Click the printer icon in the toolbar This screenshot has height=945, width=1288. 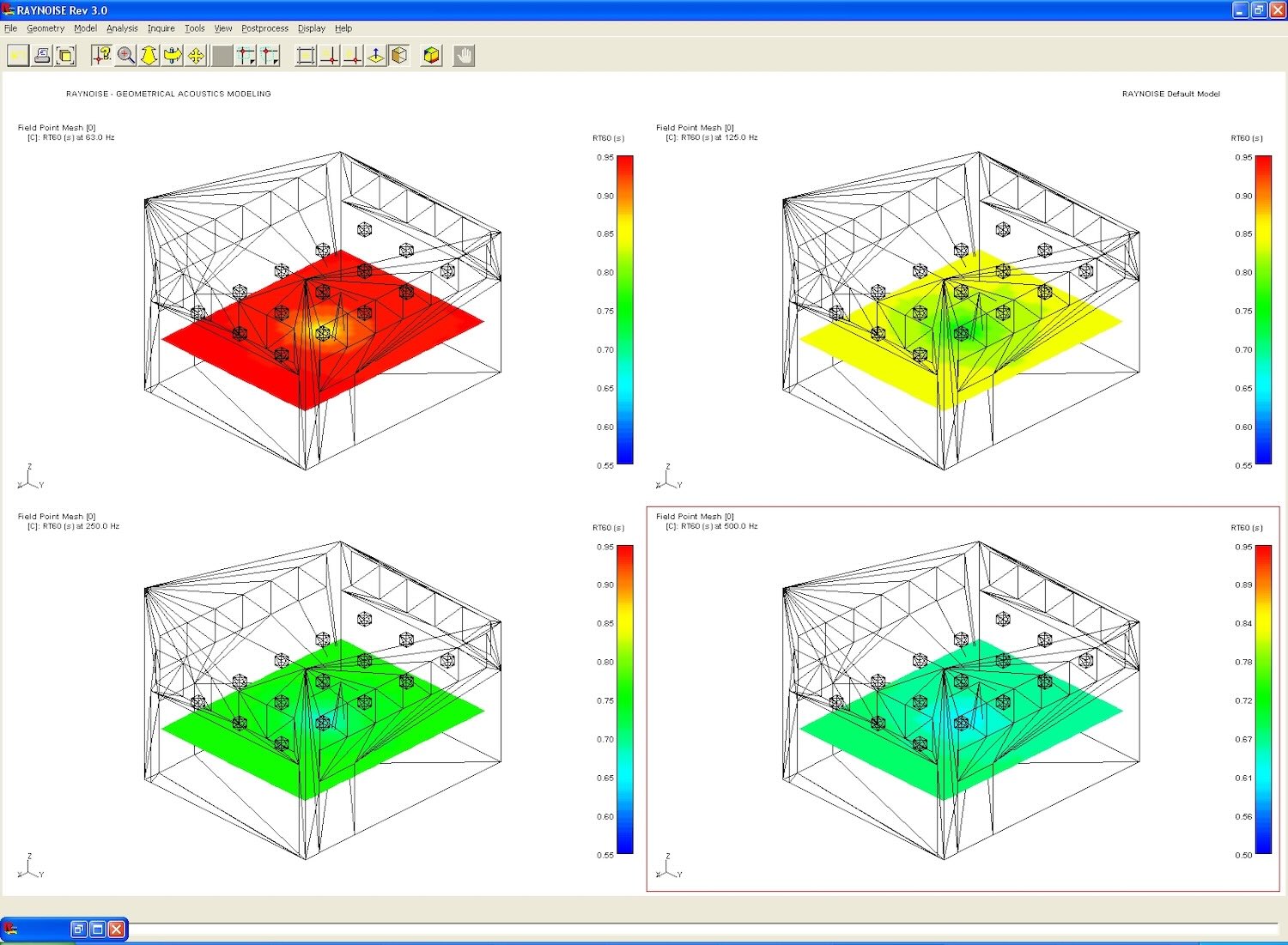[x=41, y=56]
